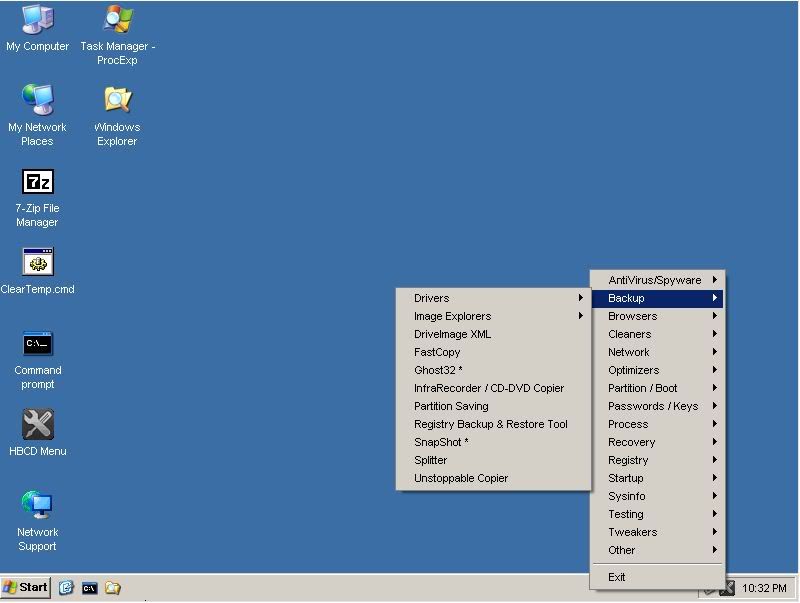Select My Network Places desktop icon

(x=37, y=115)
